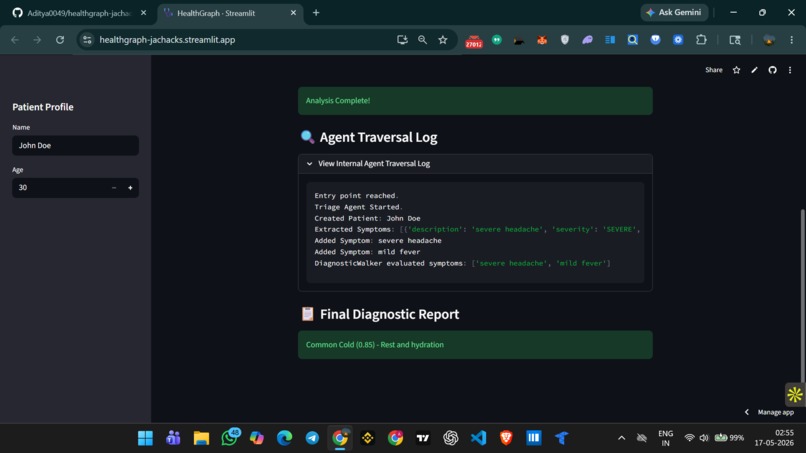Open Streamlit app options menu
Screen dimensions: 806x453
point(790,70)
